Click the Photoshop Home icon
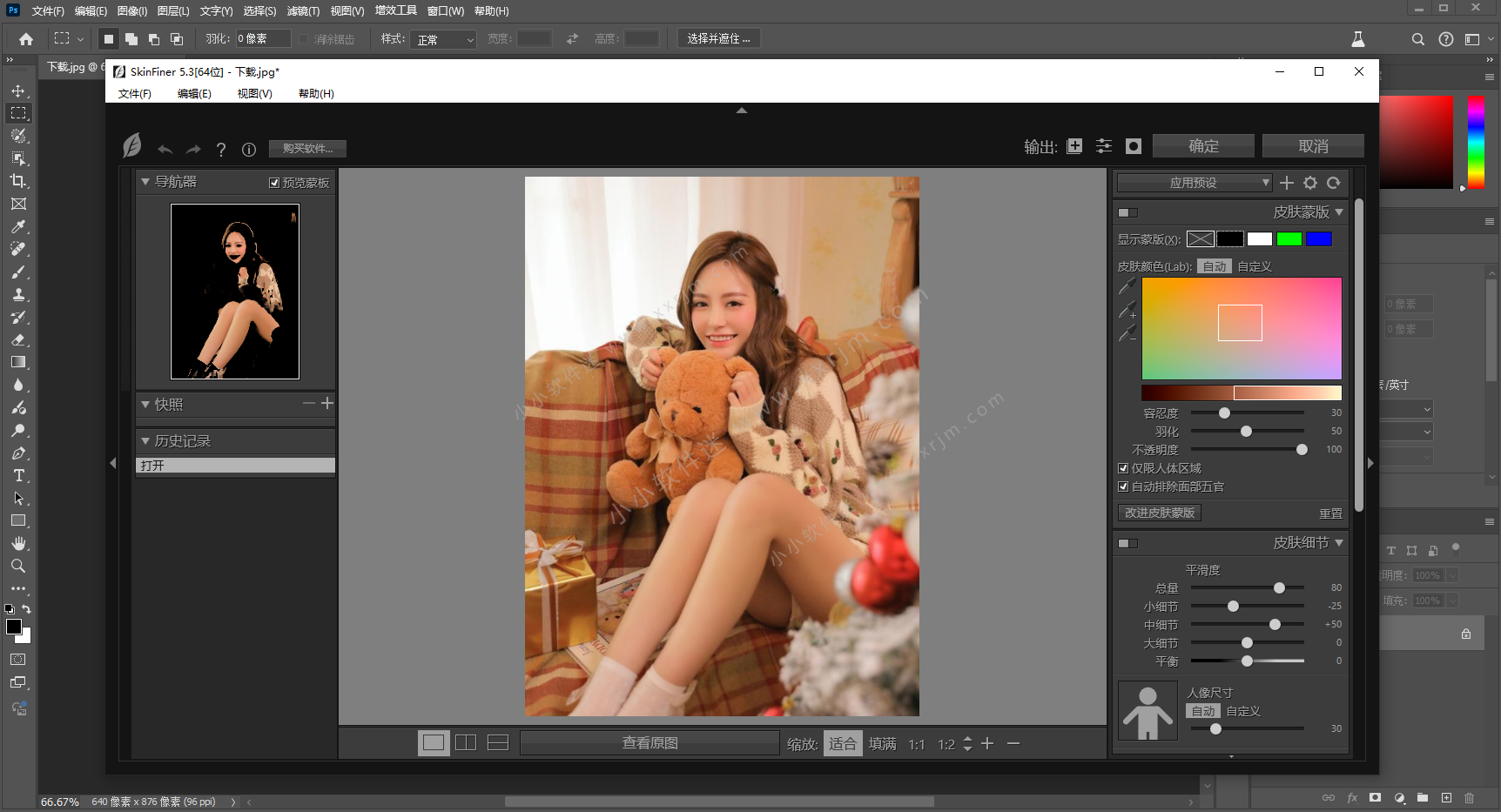The width and height of the screenshot is (1501, 812). point(26,39)
